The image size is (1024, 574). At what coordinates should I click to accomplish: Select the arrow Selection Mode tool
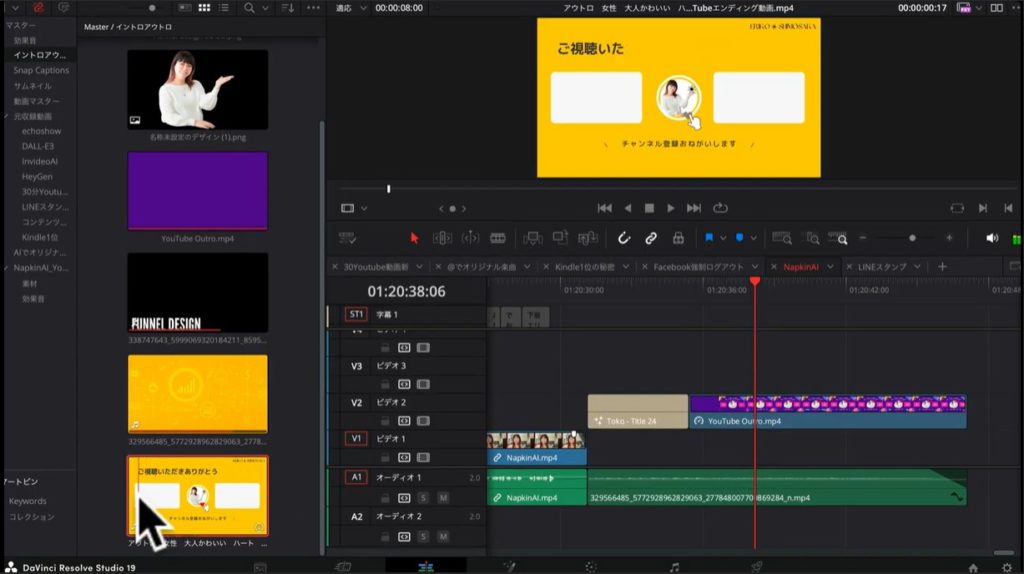tap(414, 238)
